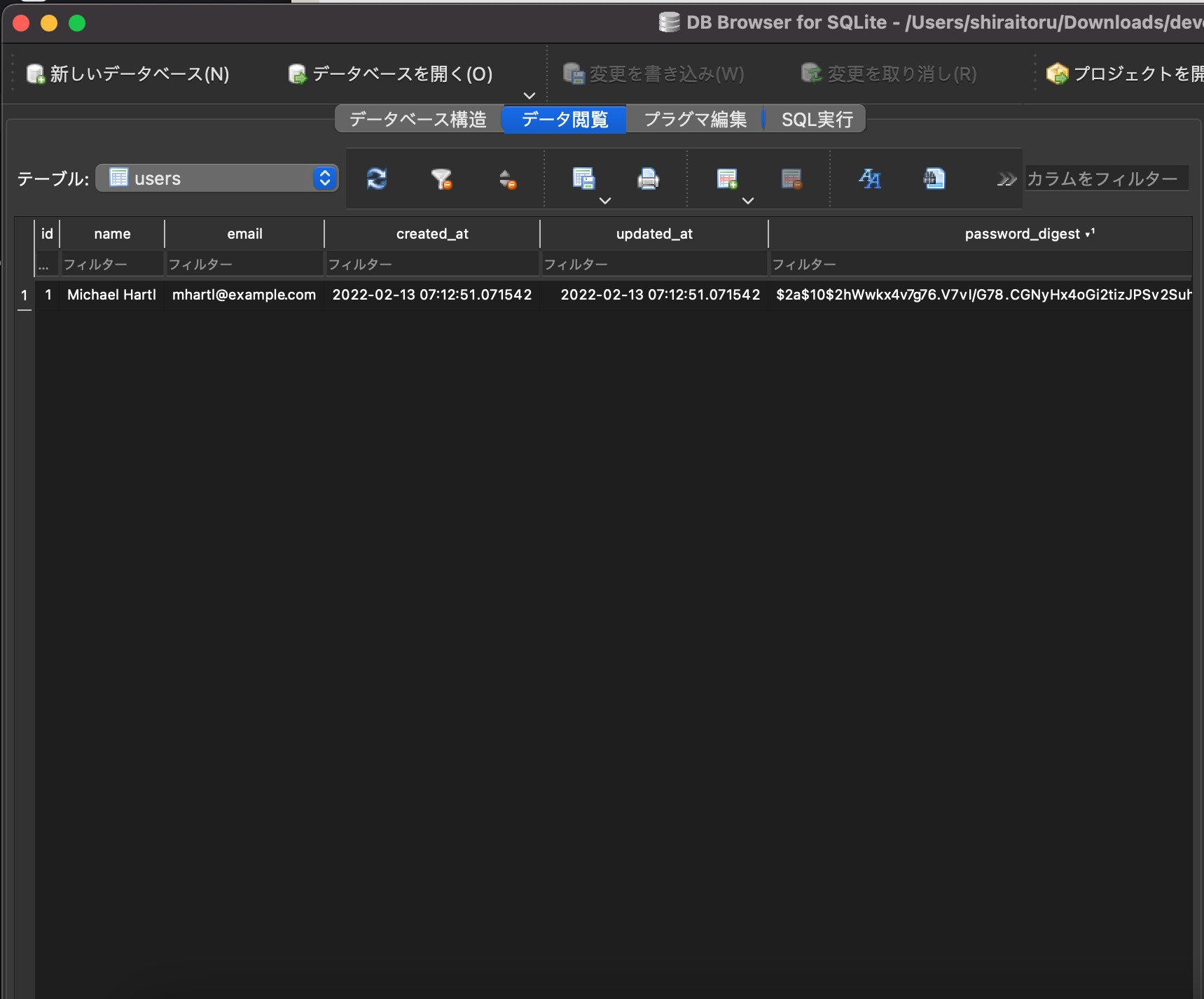Image resolution: width=1204 pixels, height=999 pixels.
Task: Open the users table selector dropdown
Action: 217,179
